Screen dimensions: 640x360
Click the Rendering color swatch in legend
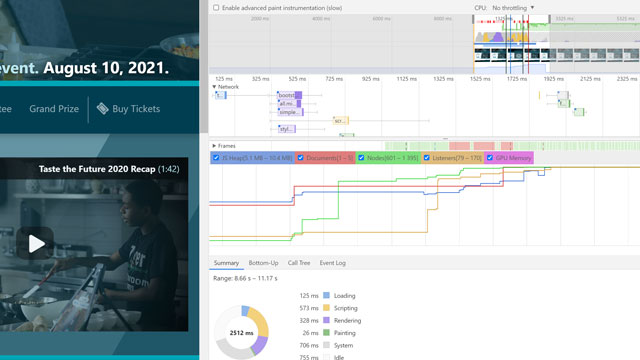click(326, 320)
